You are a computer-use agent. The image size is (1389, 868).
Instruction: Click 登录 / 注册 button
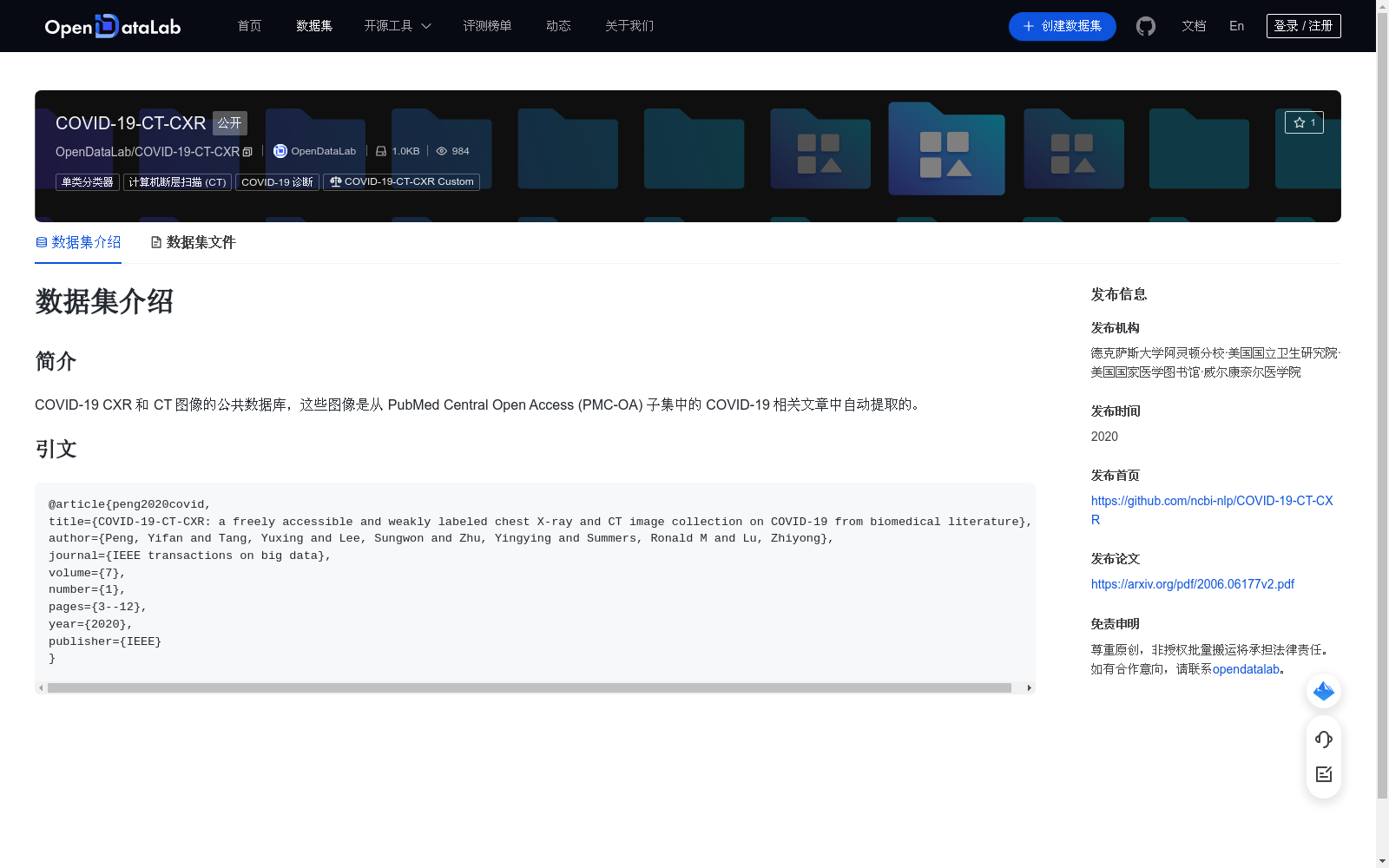click(1304, 26)
